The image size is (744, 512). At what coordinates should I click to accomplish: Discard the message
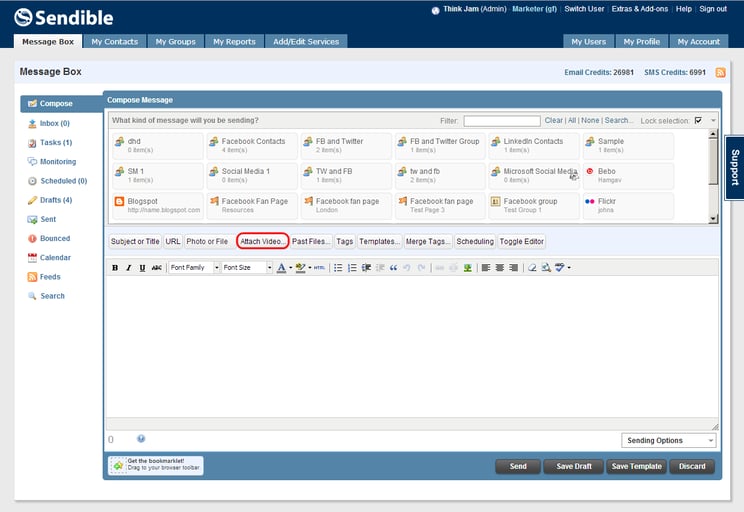[x=692, y=466]
